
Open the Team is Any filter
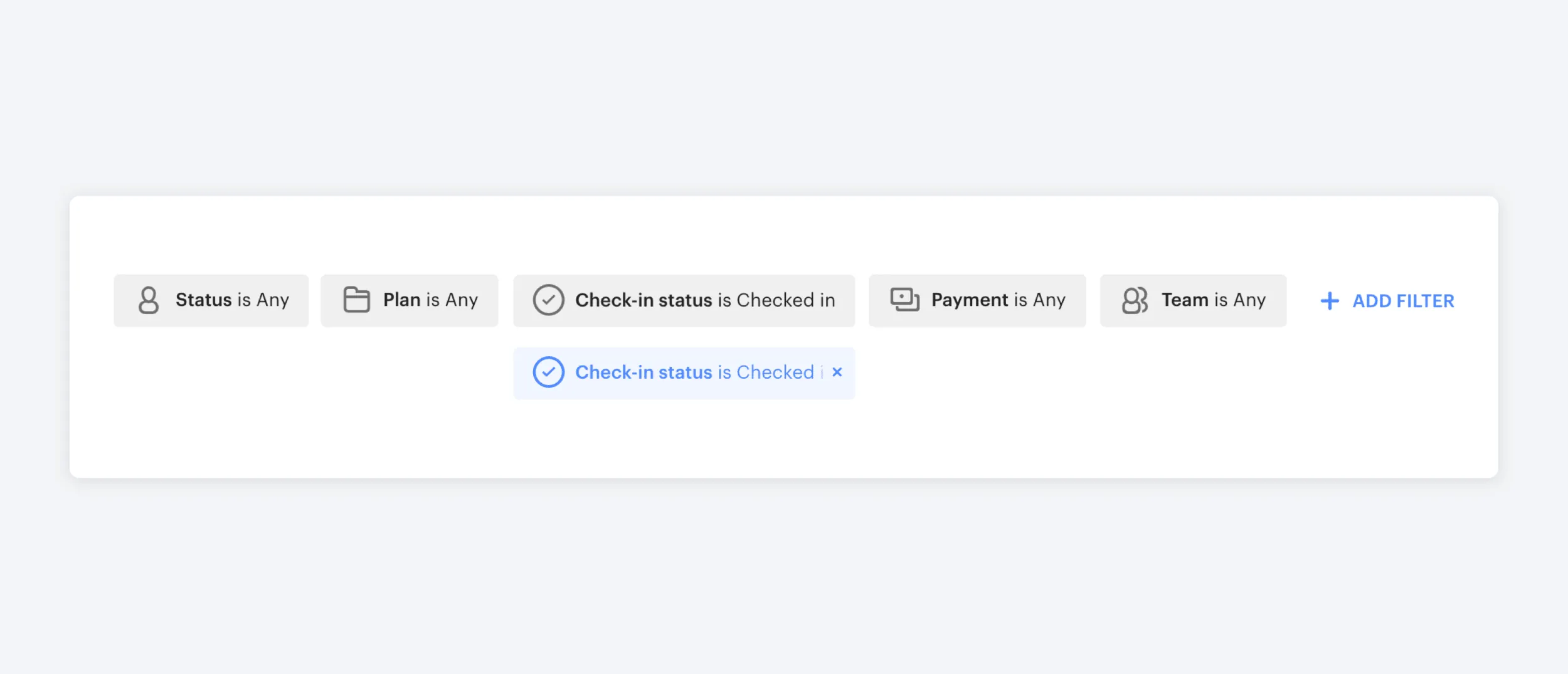(1193, 300)
